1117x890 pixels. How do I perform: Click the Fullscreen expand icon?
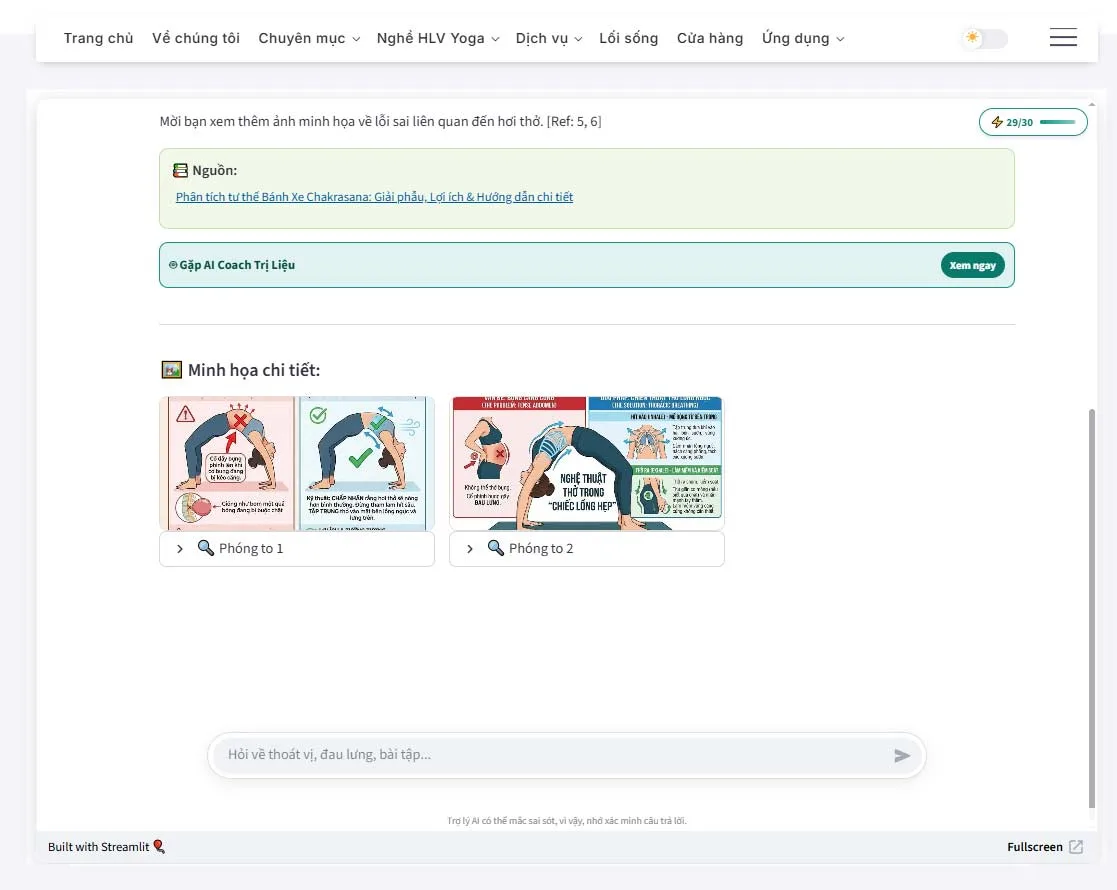pos(1076,847)
